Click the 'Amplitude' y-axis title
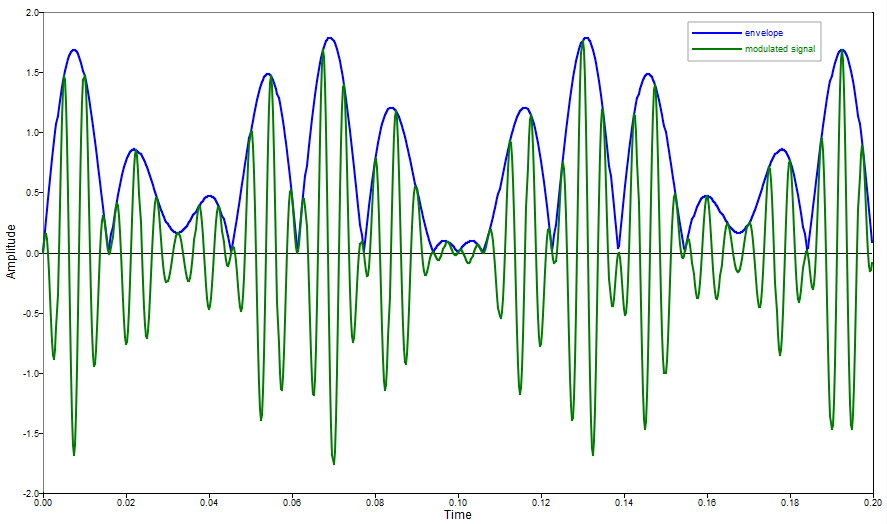The height and width of the screenshot is (524, 887). coord(11,252)
